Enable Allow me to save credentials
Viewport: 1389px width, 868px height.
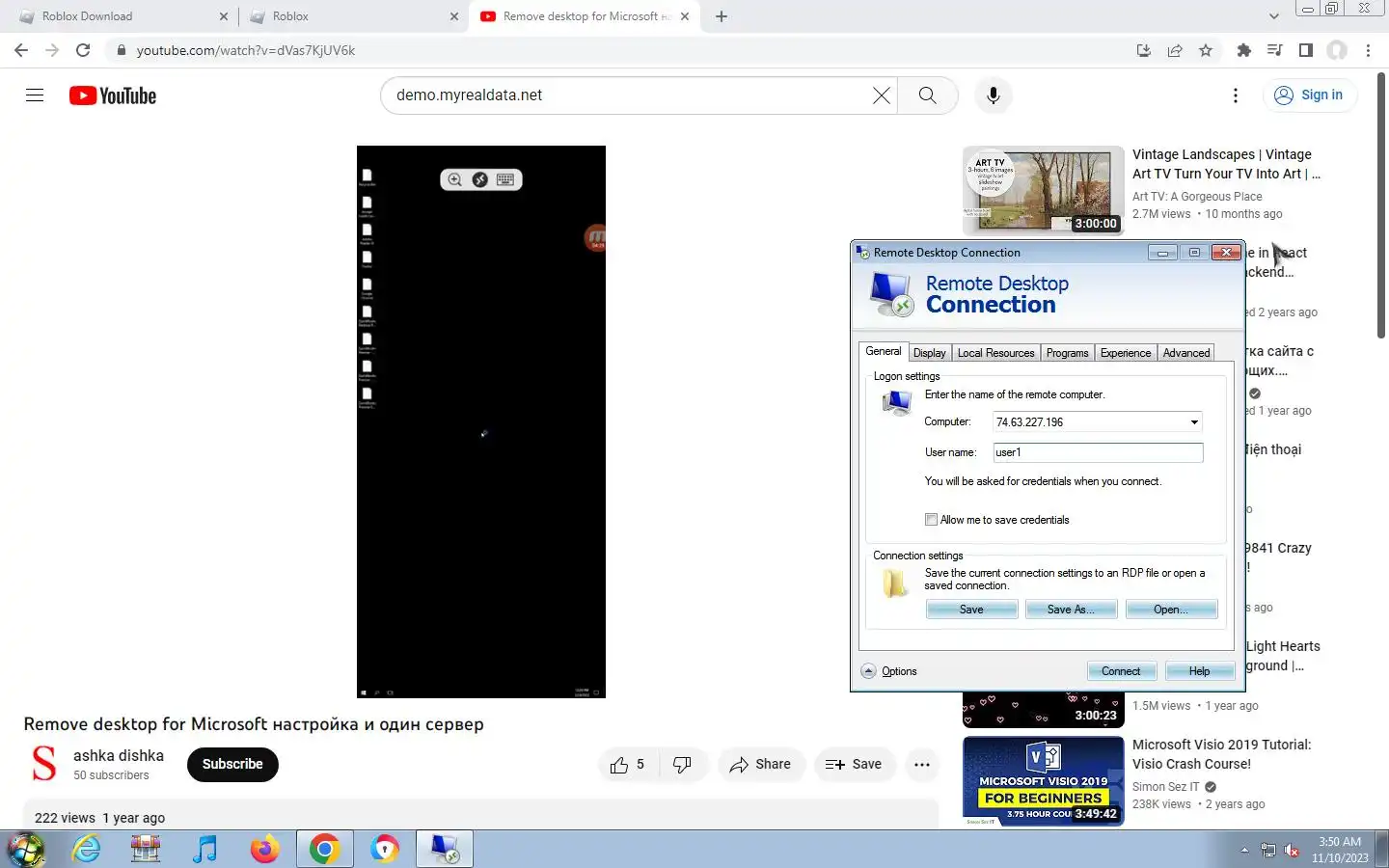coord(931,520)
